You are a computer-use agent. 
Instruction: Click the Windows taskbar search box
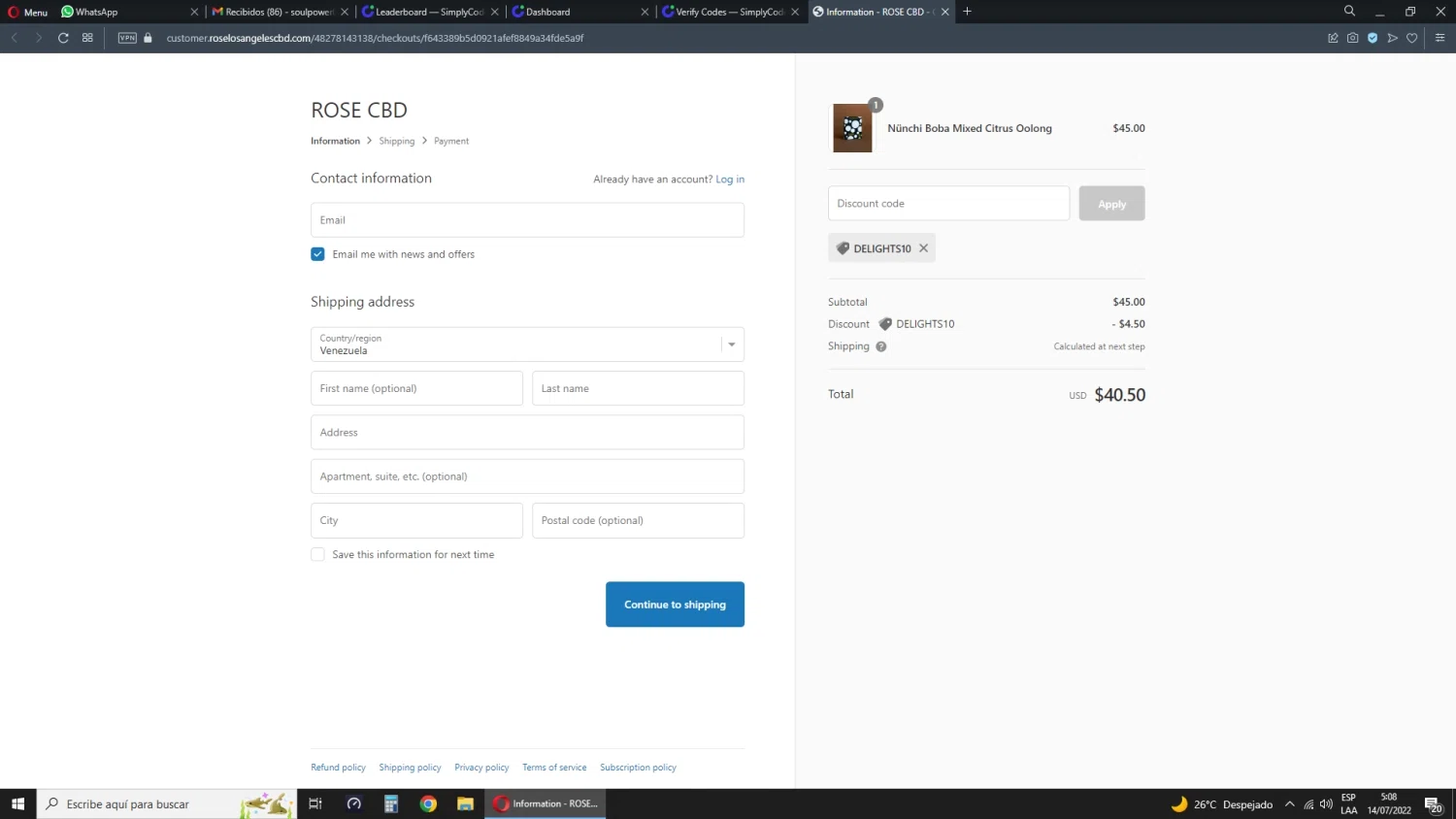point(165,803)
